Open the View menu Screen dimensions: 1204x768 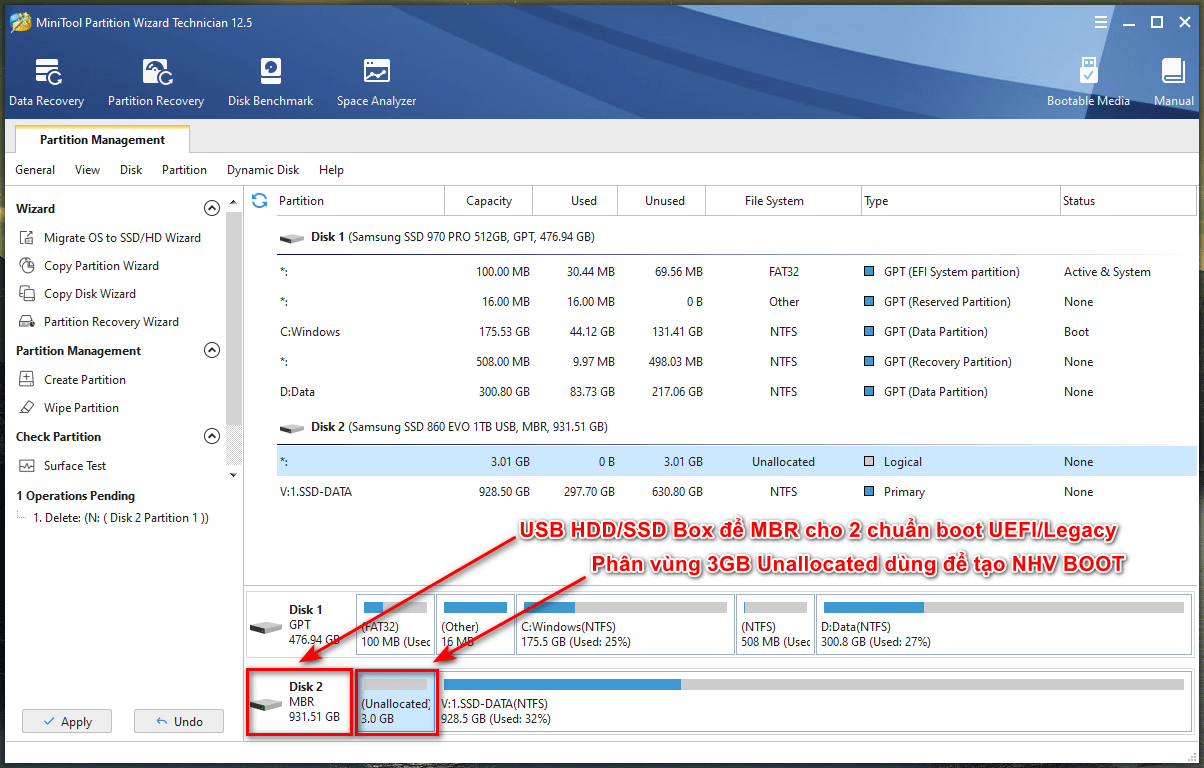(x=88, y=170)
